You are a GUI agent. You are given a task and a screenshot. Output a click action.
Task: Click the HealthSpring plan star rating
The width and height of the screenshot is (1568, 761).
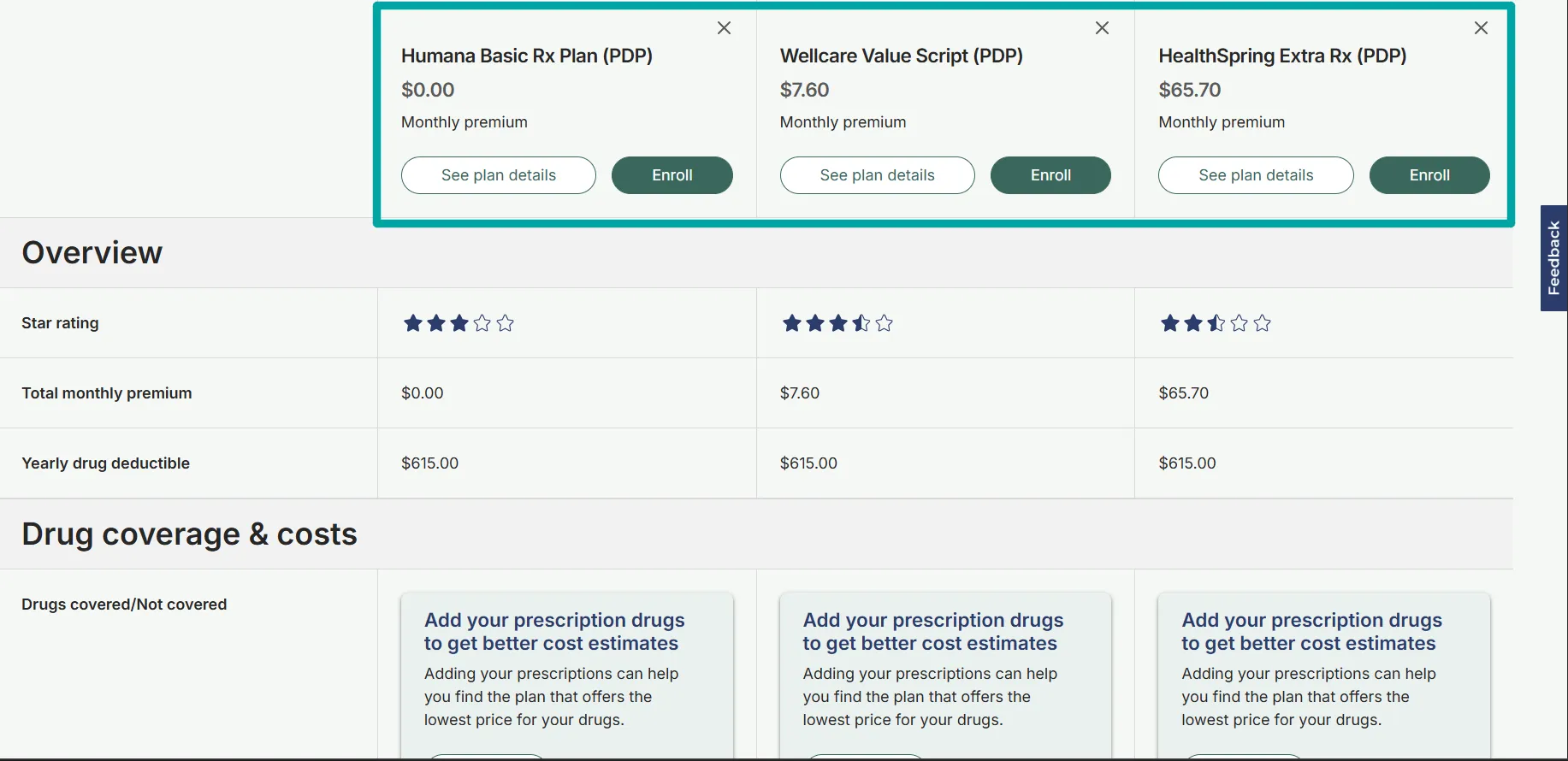click(1216, 323)
